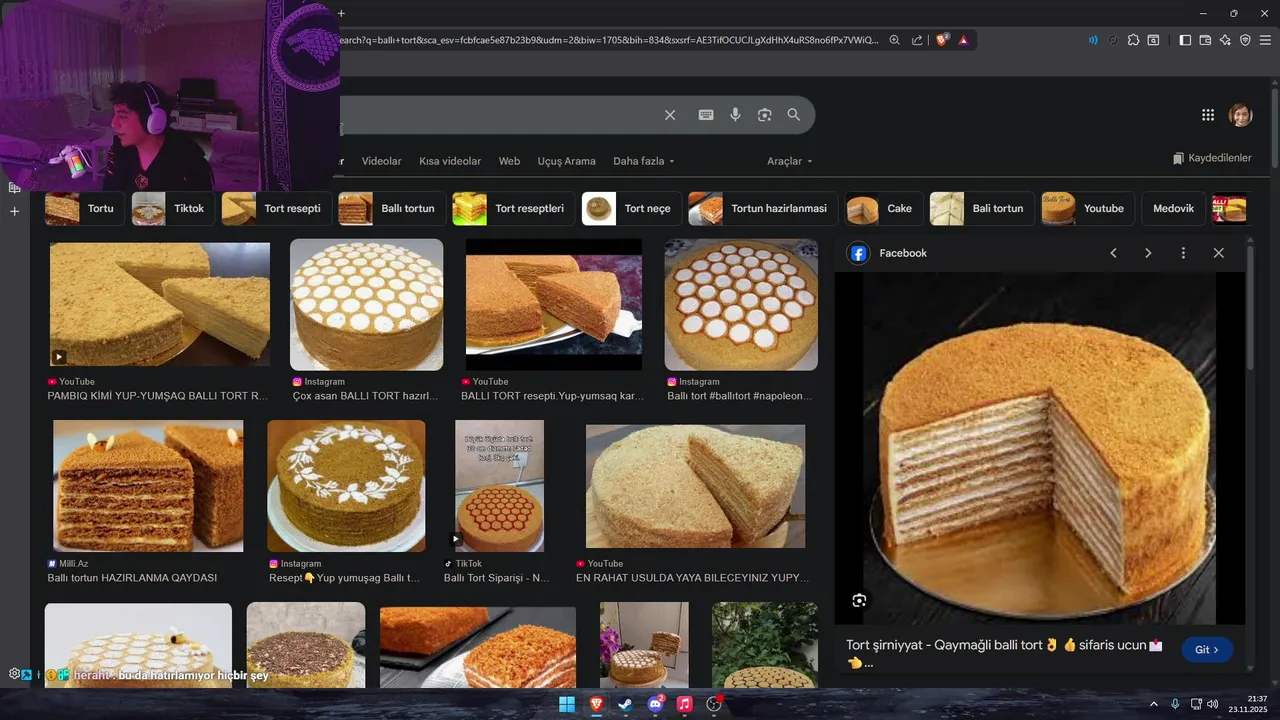This screenshot has height=720, width=1280.
Task: Select the Tortu suggestion chip
Action: [x=85, y=208]
